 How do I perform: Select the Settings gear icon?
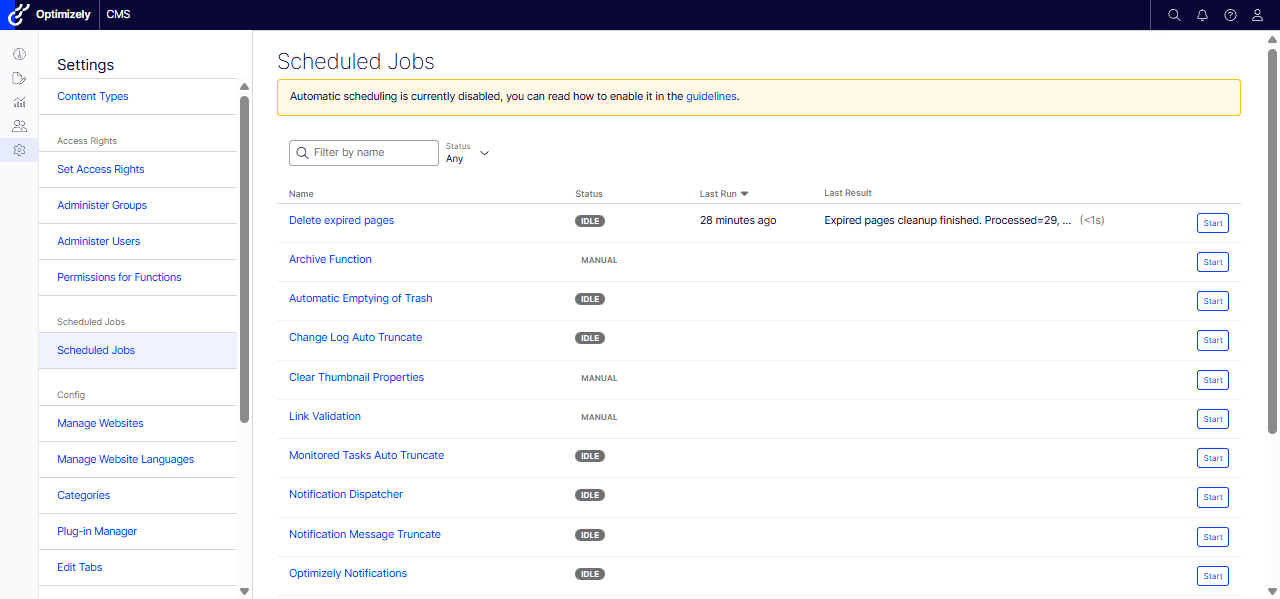[18, 150]
